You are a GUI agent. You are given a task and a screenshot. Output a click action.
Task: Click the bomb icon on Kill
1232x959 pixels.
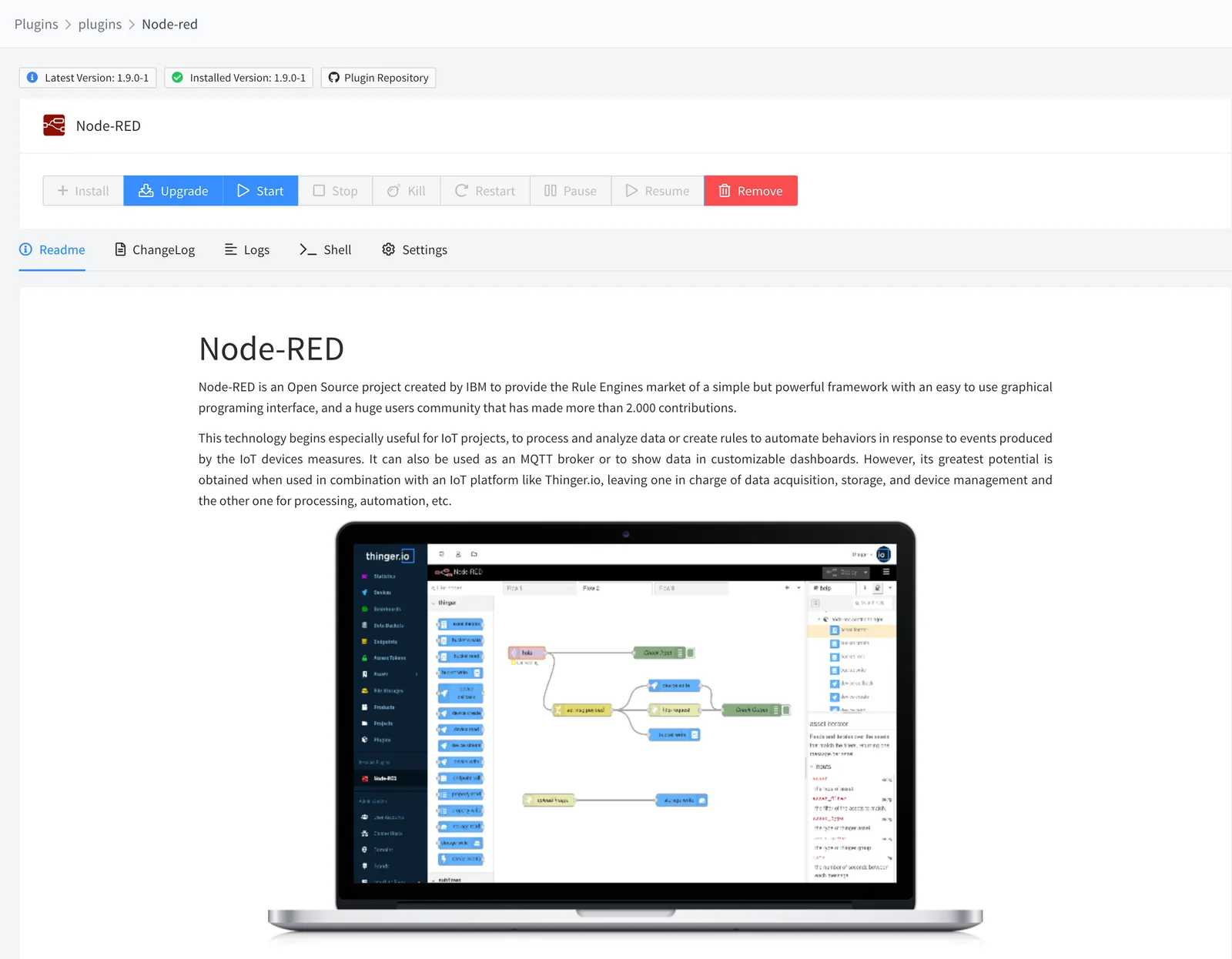[393, 191]
